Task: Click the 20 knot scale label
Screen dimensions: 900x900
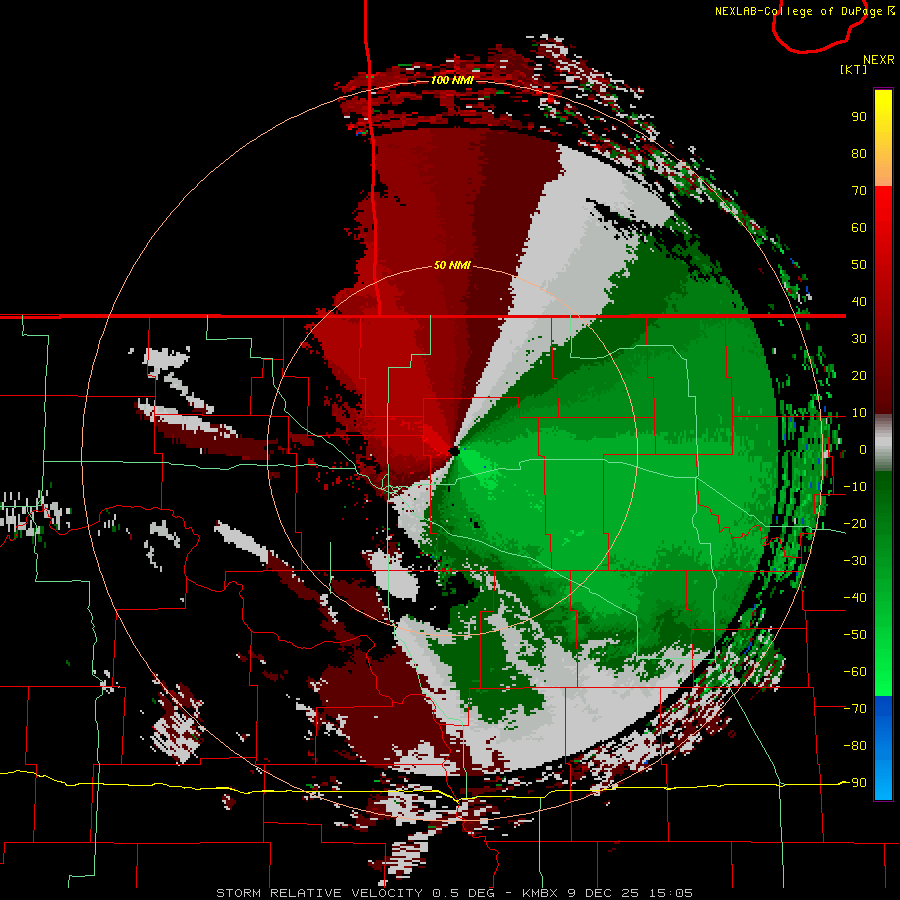Action: click(859, 375)
